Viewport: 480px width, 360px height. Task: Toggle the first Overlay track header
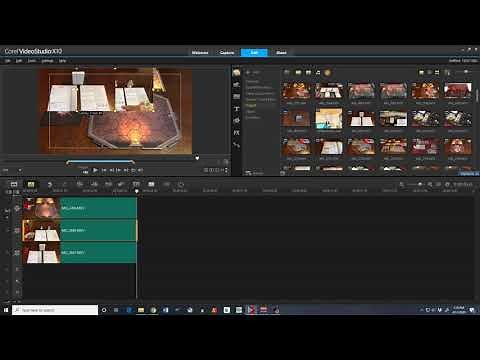17,231
